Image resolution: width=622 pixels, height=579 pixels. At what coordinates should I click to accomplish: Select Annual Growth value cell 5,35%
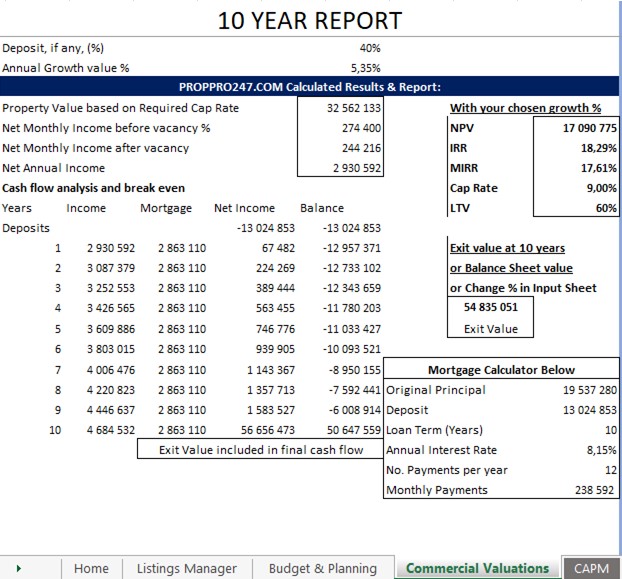(x=365, y=68)
